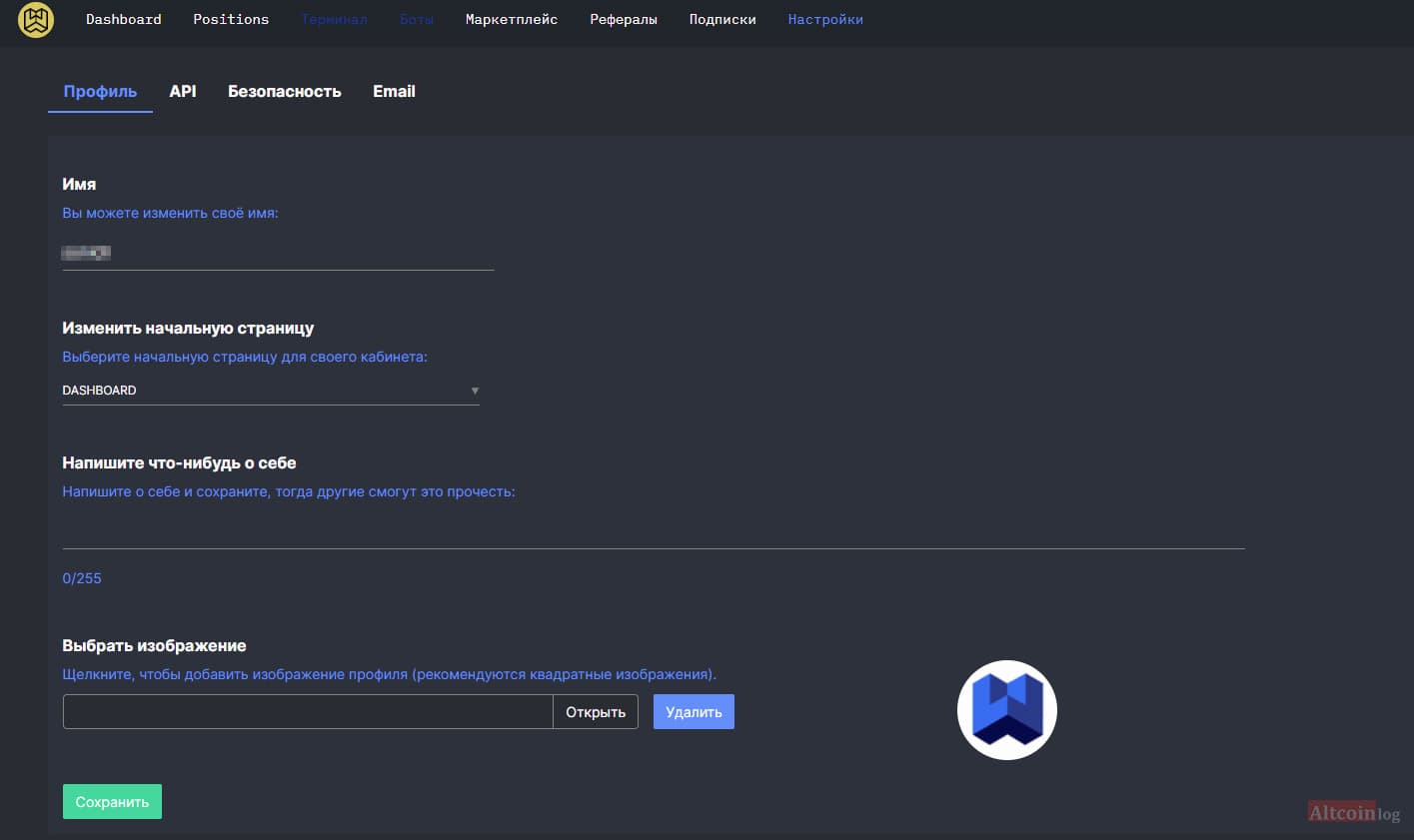Image resolution: width=1414 pixels, height=840 pixels.
Task: Click the hint Напишите о себе и сохраните
Action: [289, 492]
